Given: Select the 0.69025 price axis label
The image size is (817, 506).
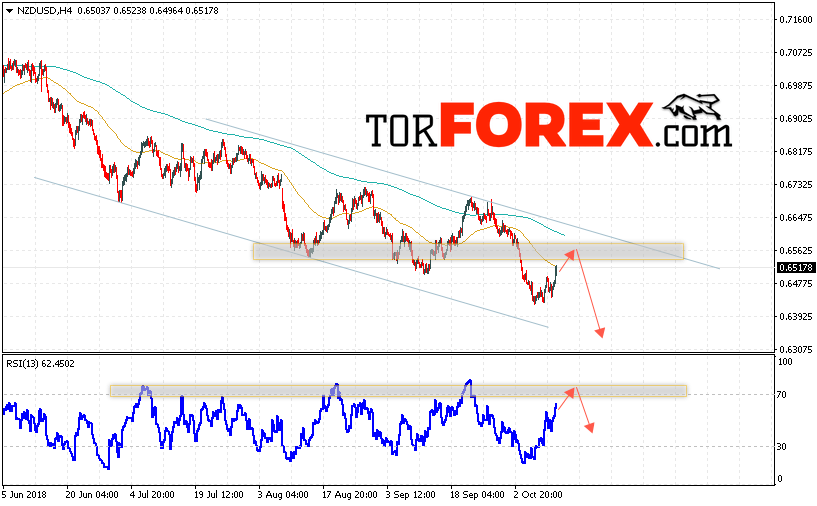Looking at the screenshot, I should [x=796, y=119].
